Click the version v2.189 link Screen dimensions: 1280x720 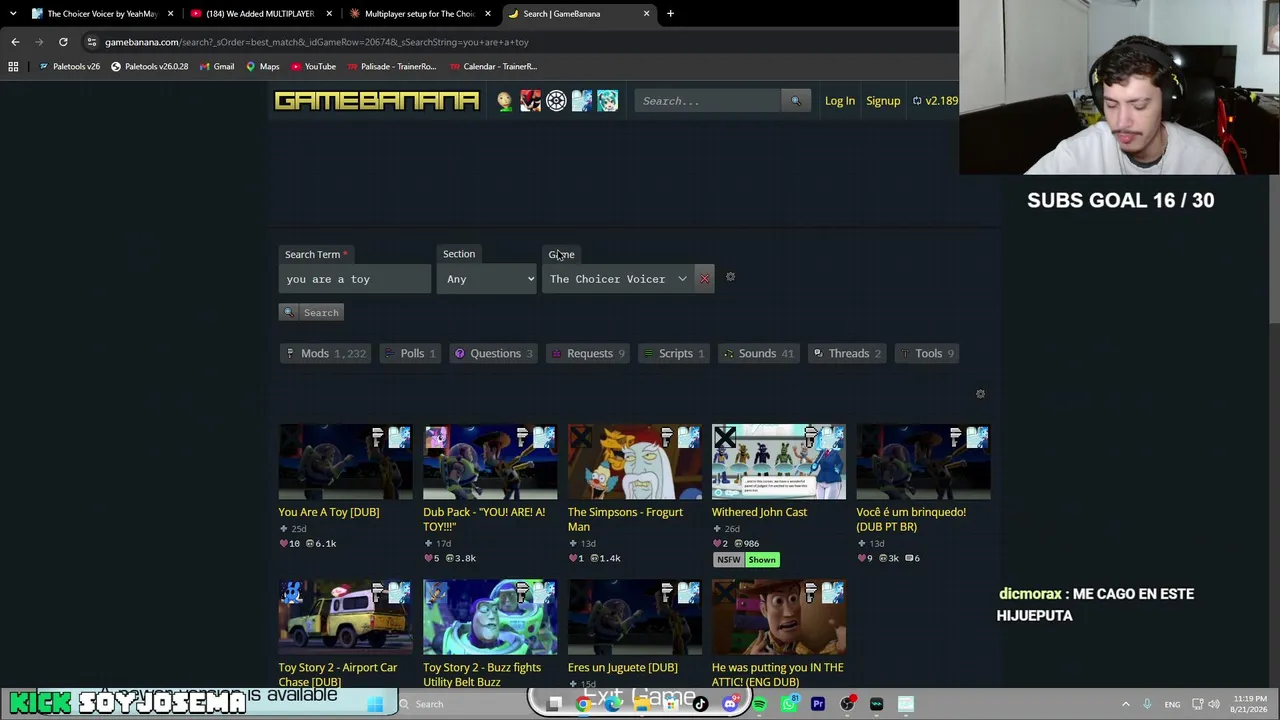pos(935,101)
